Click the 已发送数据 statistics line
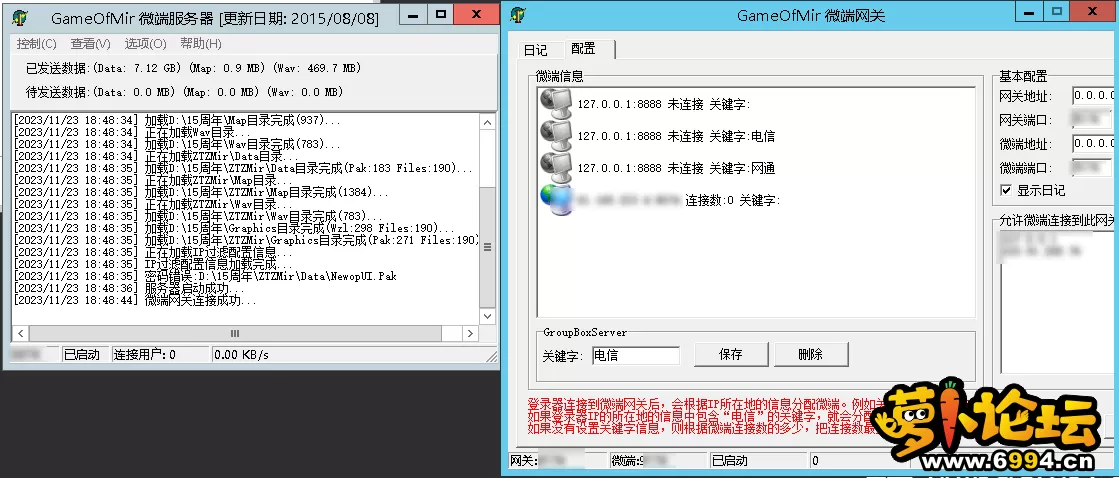This screenshot has height=478, width=1119. [x=193, y=68]
